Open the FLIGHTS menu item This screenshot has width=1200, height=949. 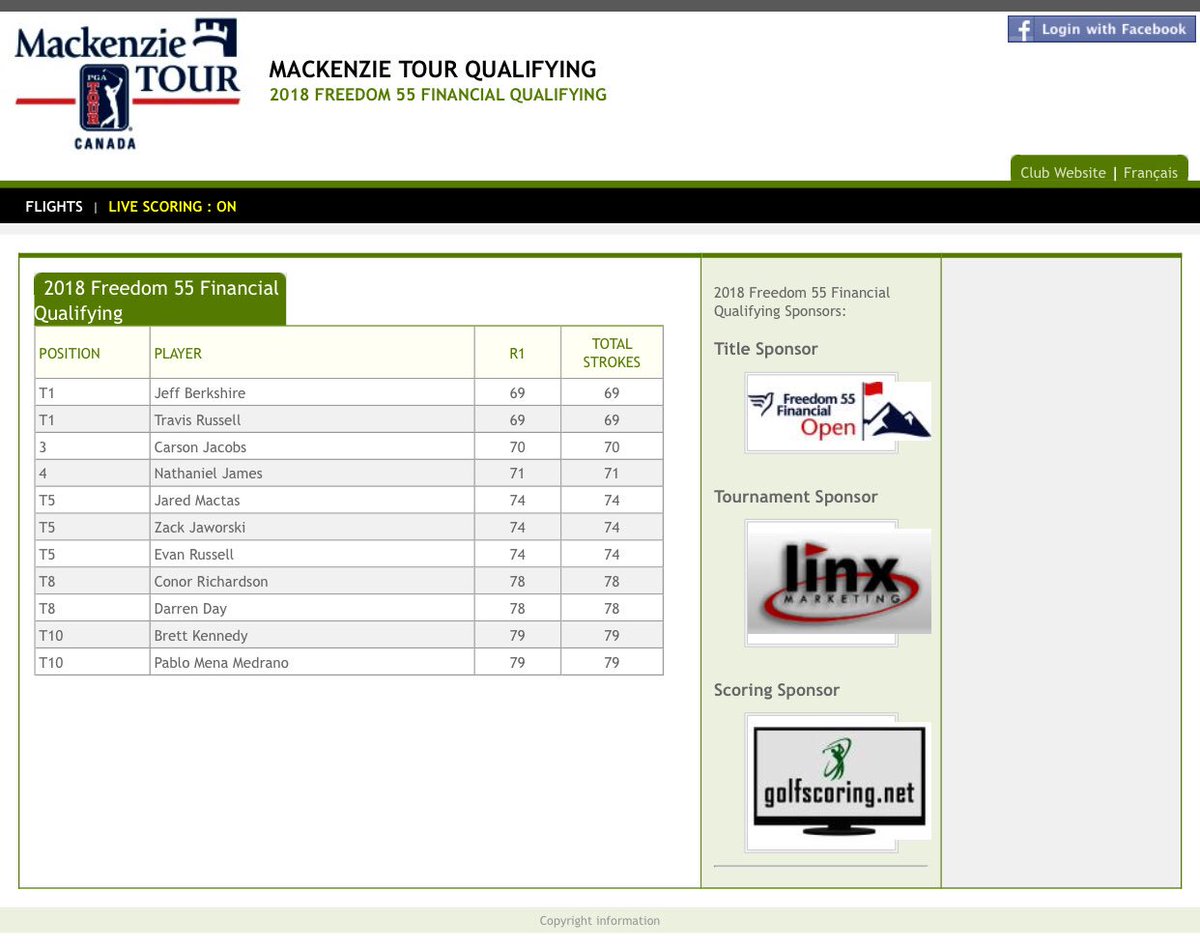(54, 206)
